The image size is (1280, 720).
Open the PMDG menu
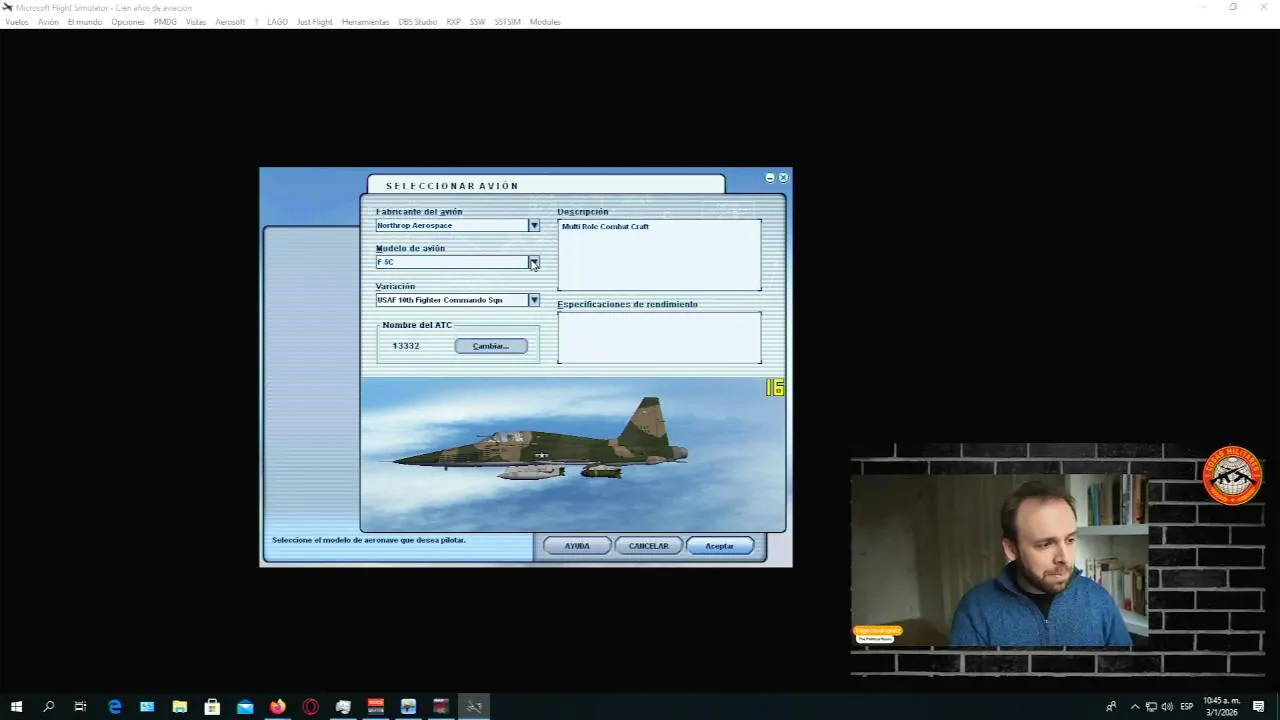(x=165, y=22)
